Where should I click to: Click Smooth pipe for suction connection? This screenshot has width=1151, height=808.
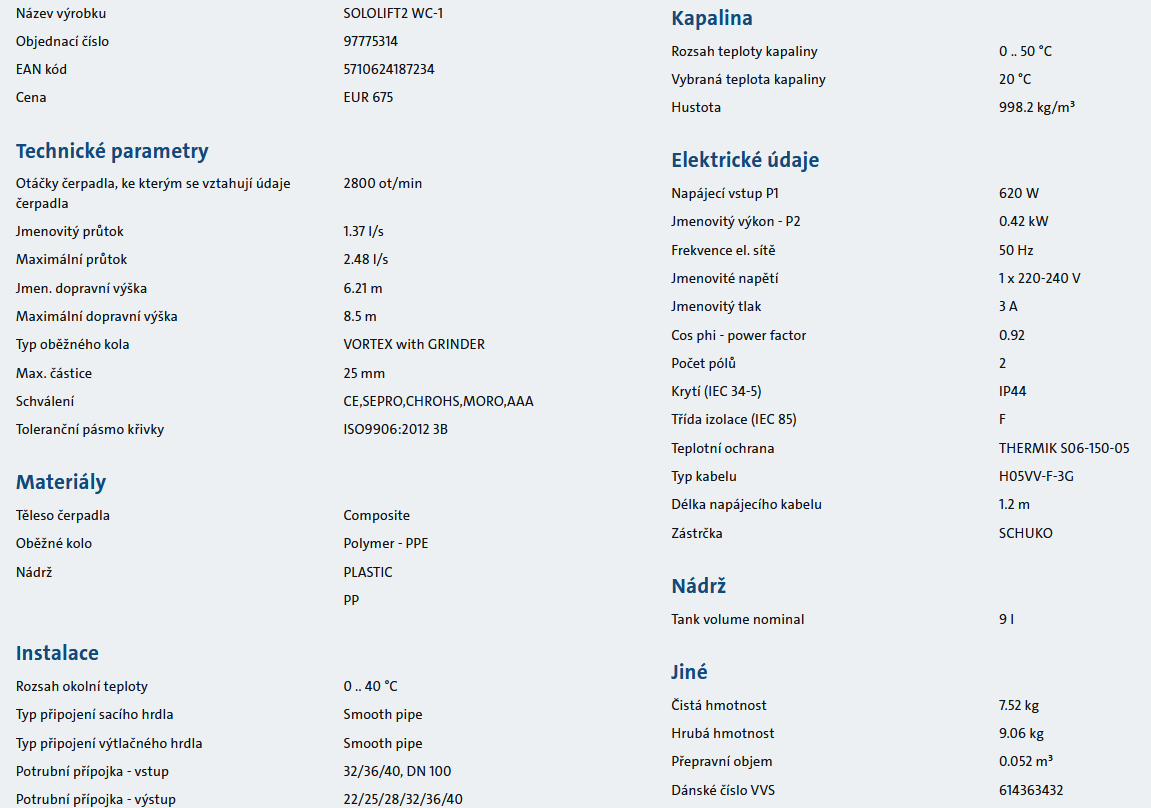pyautogui.click(x=383, y=714)
